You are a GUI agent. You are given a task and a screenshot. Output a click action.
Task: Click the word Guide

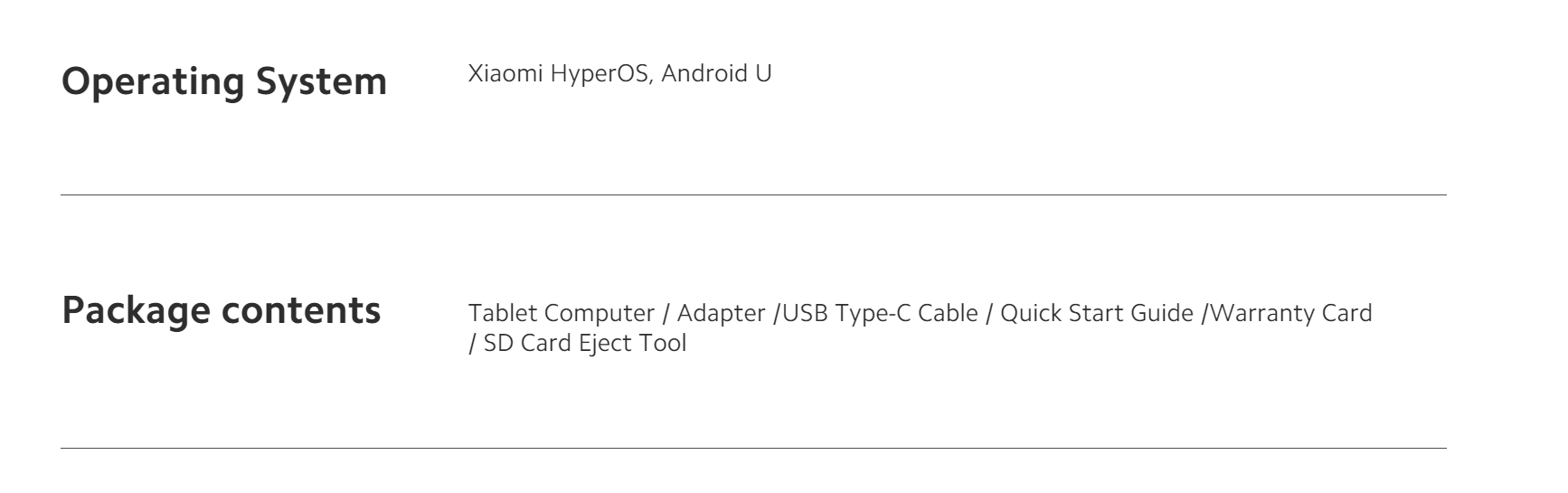[1164, 313]
